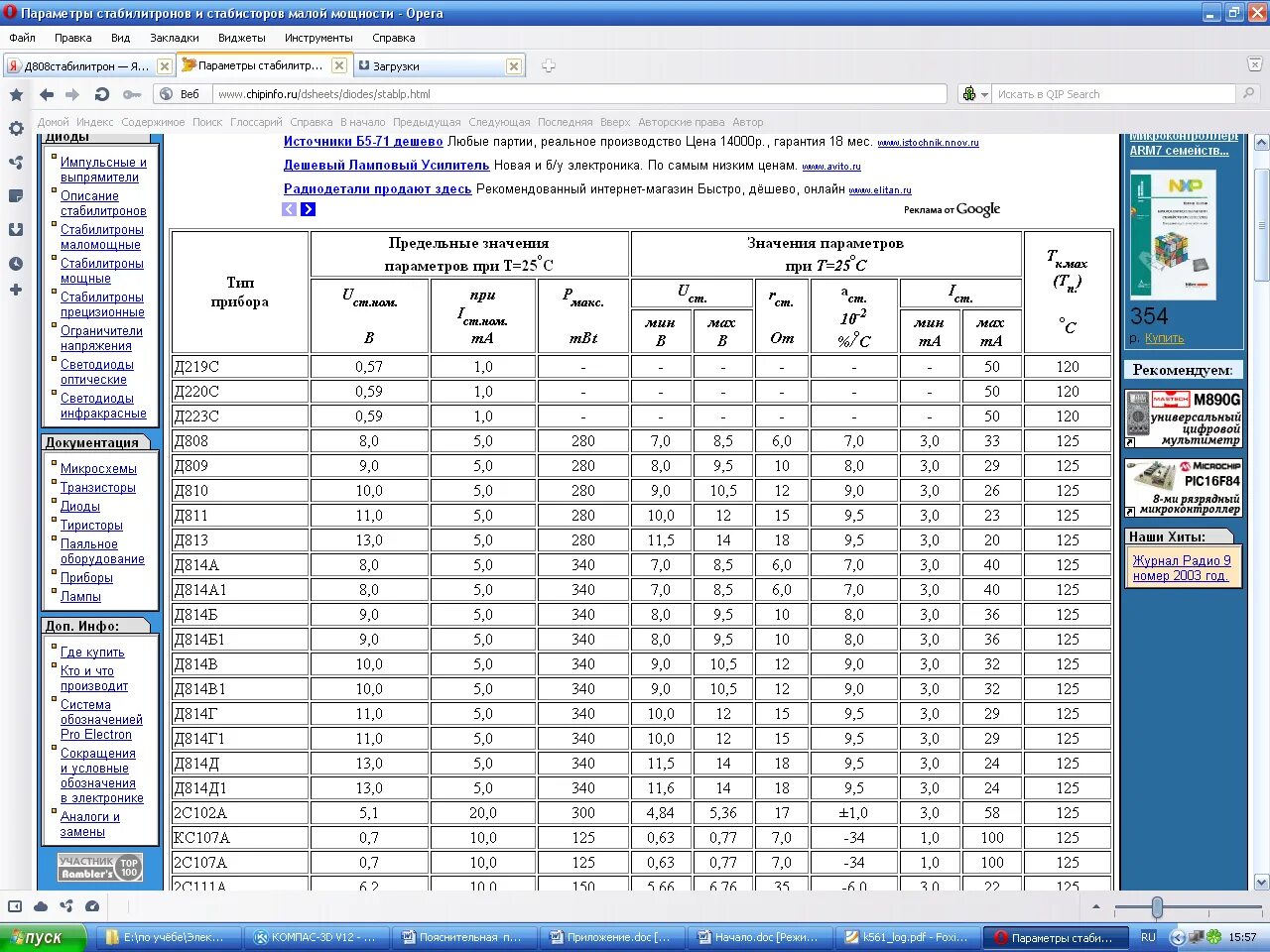The image size is (1270, 952).
Task: Open the History clock panel in sidebar
Action: coord(16,263)
